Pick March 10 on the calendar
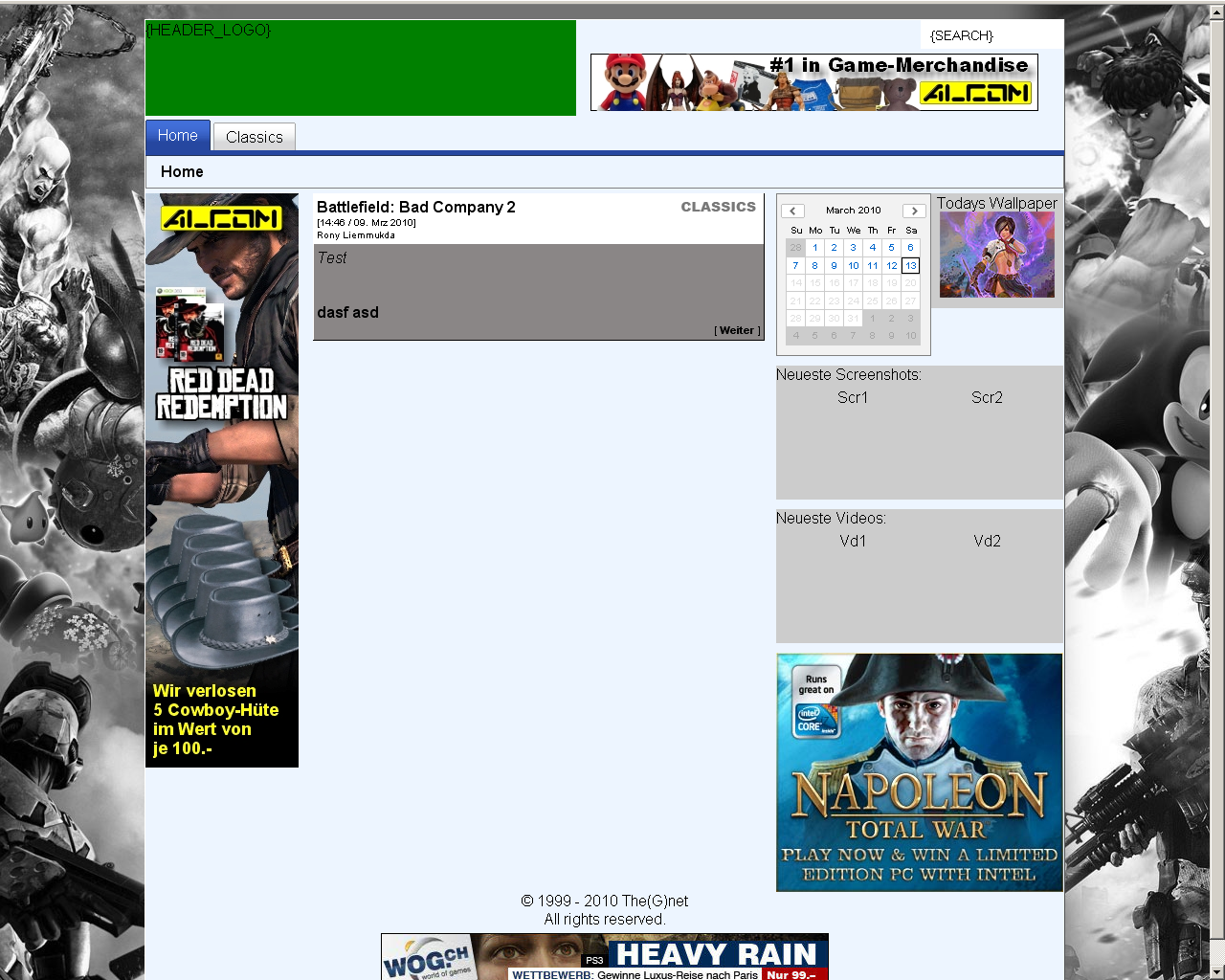Image resolution: width=1225 pixels, height=980 pixels. tap(853, 265)
